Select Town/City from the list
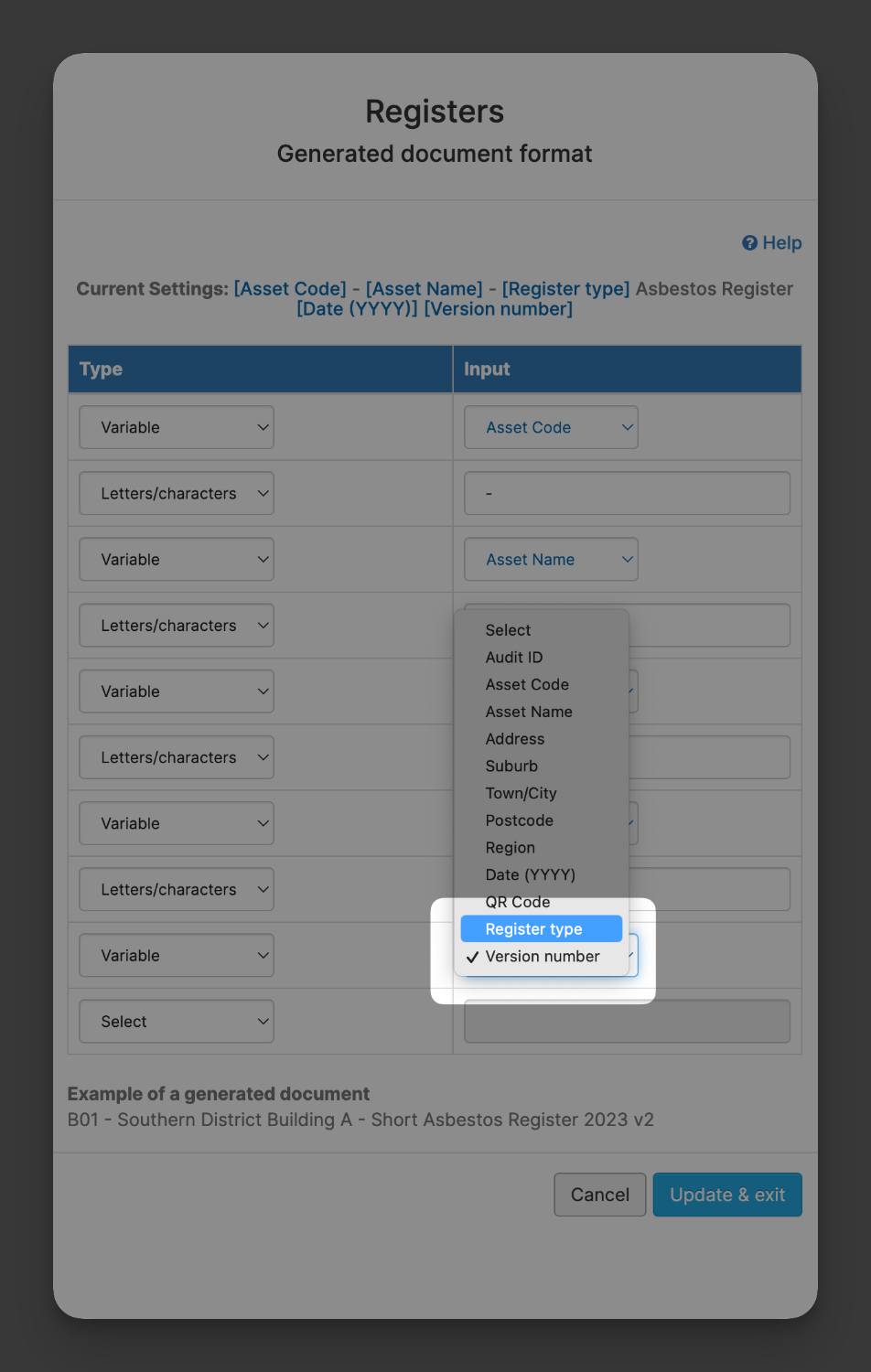Screen dimensions: 871x1372 coord(542,793)
